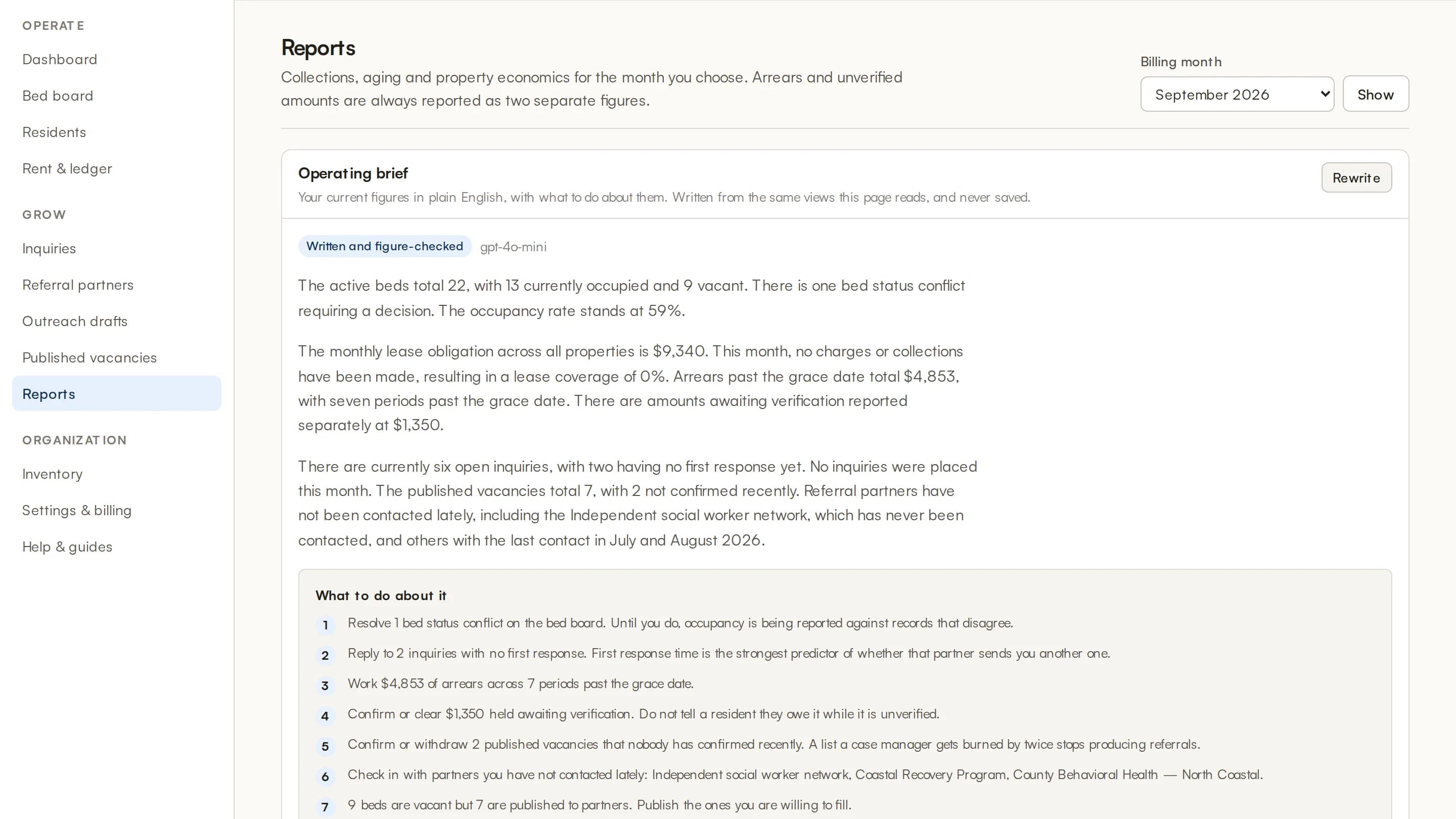Select step 6 about checking in with partners
The width and height of the screenshot is (1456, 819).
pos(805,775)
